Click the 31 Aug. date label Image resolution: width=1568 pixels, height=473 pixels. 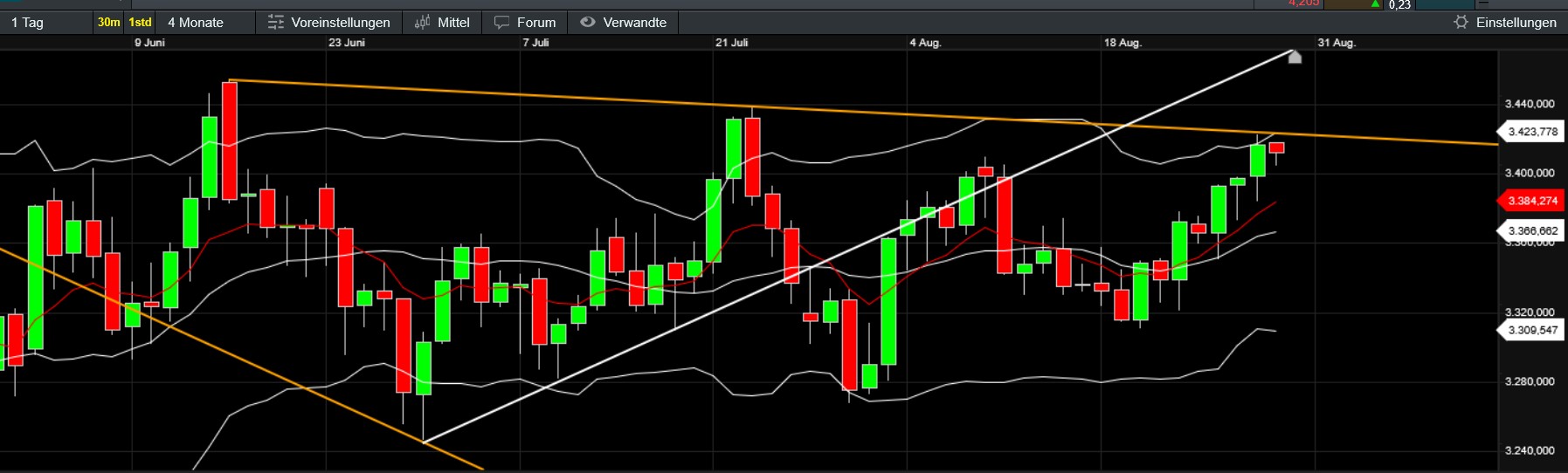pos(1337,43)
